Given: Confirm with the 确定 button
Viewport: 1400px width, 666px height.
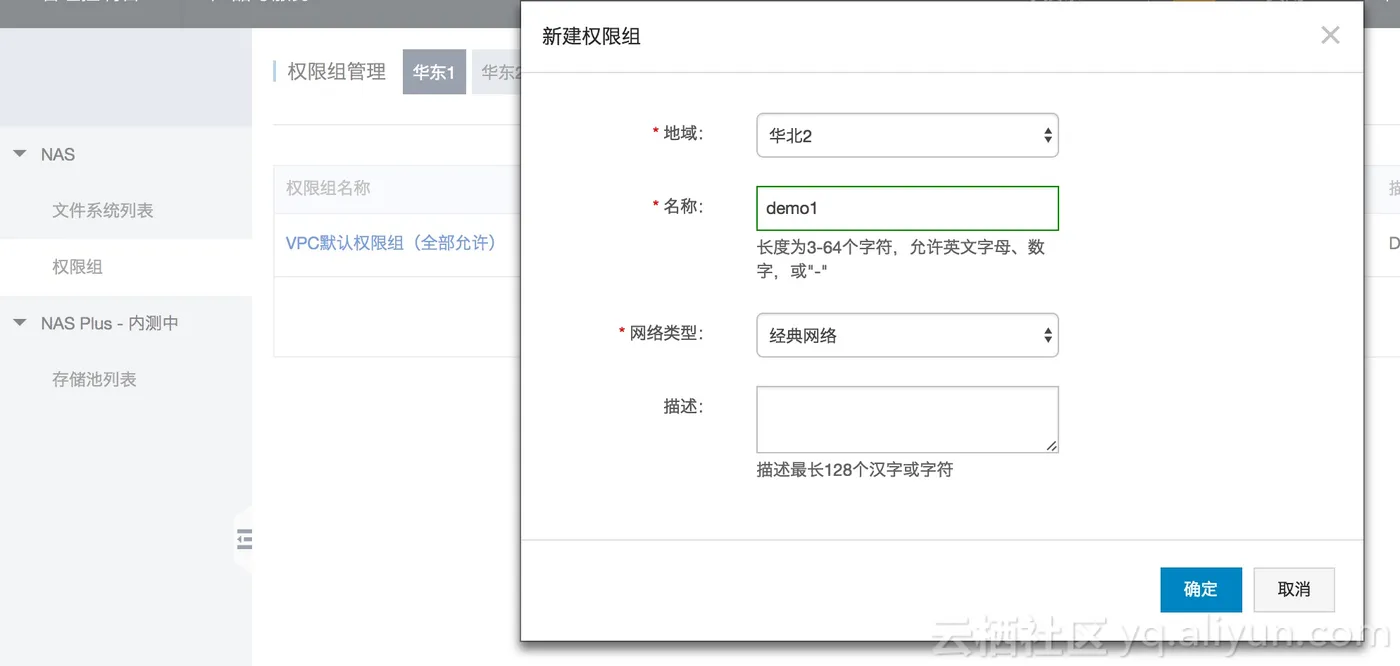Looking at the screenshot, I should [x=1201, y=590].
